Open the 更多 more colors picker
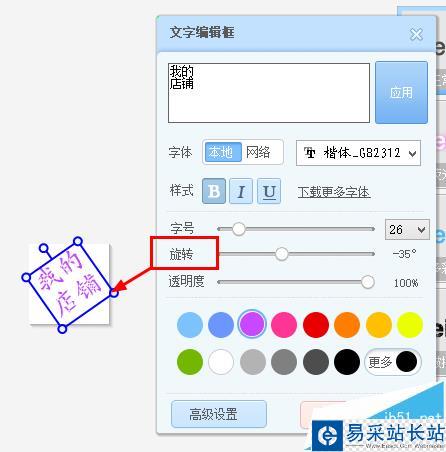Viewport: 446px width, 452px height. [x=393, y=362]
